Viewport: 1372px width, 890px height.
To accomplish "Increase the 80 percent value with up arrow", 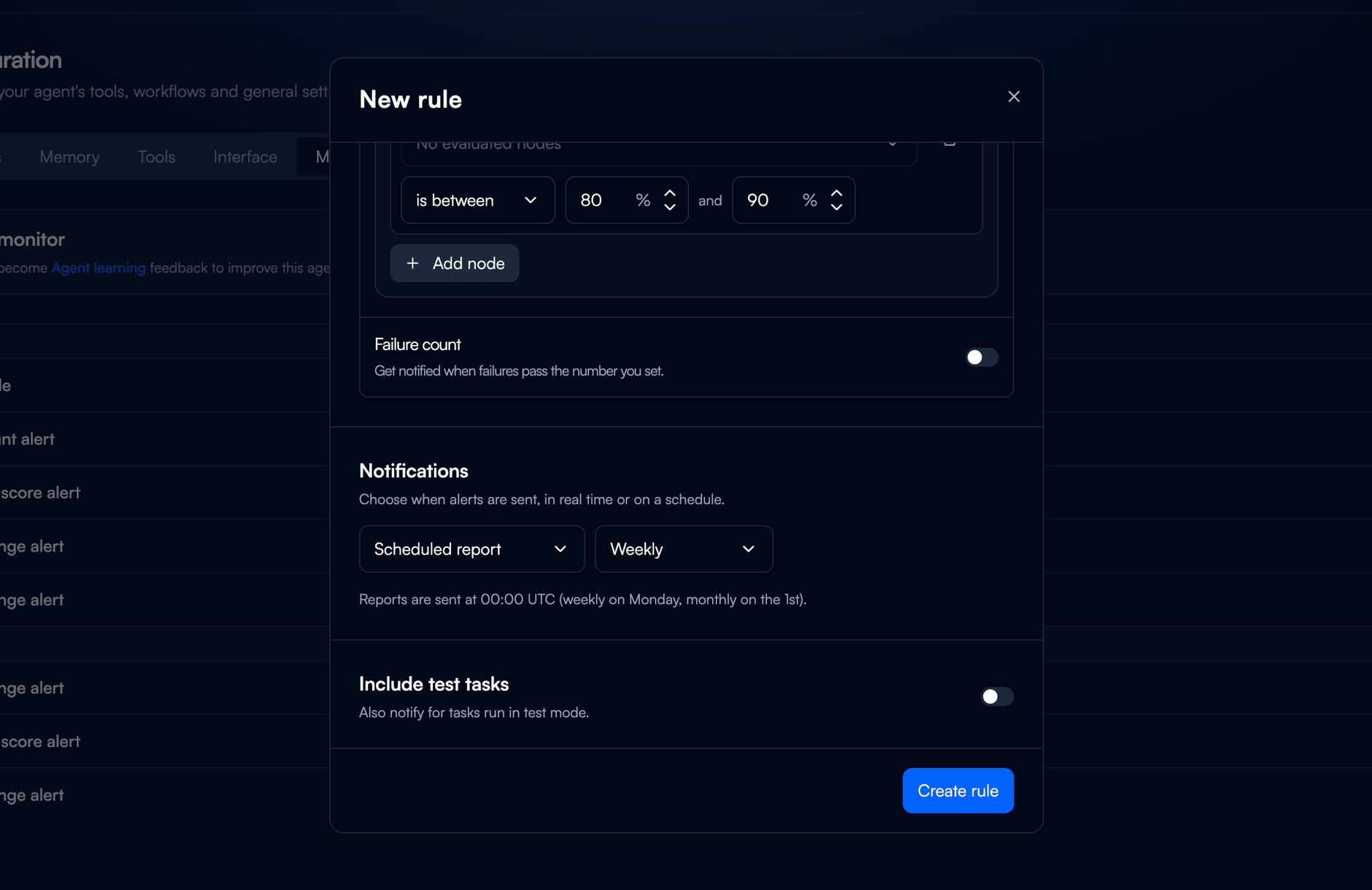I will [x=670, y=193].
